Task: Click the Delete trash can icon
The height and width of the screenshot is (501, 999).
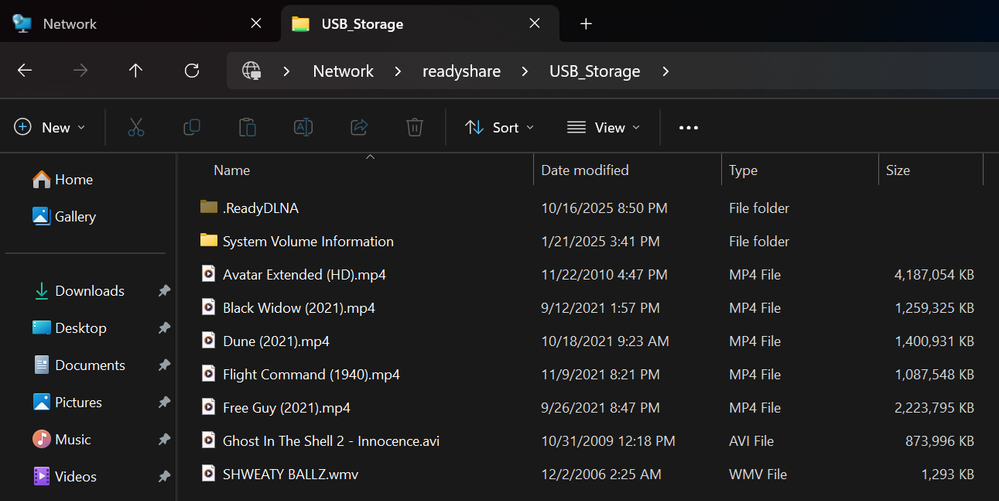Action: [x=414, y=127]
